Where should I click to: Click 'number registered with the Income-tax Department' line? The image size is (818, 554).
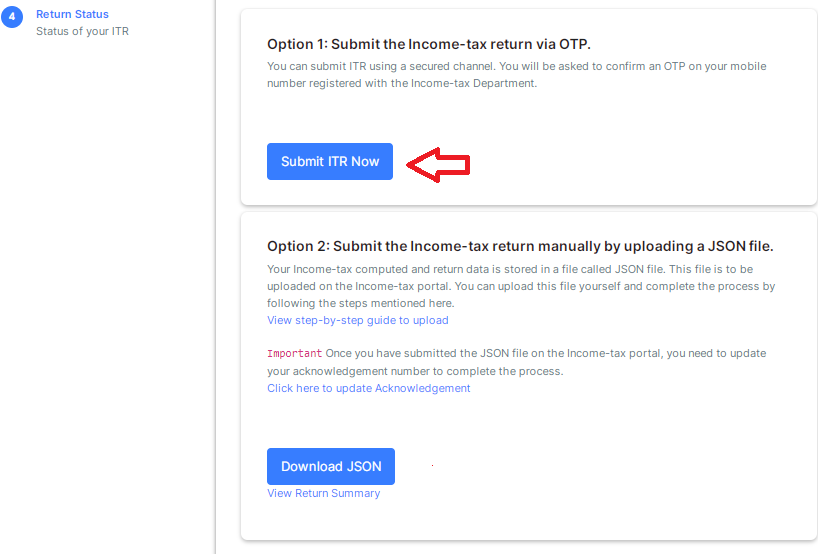coord(402,83)
